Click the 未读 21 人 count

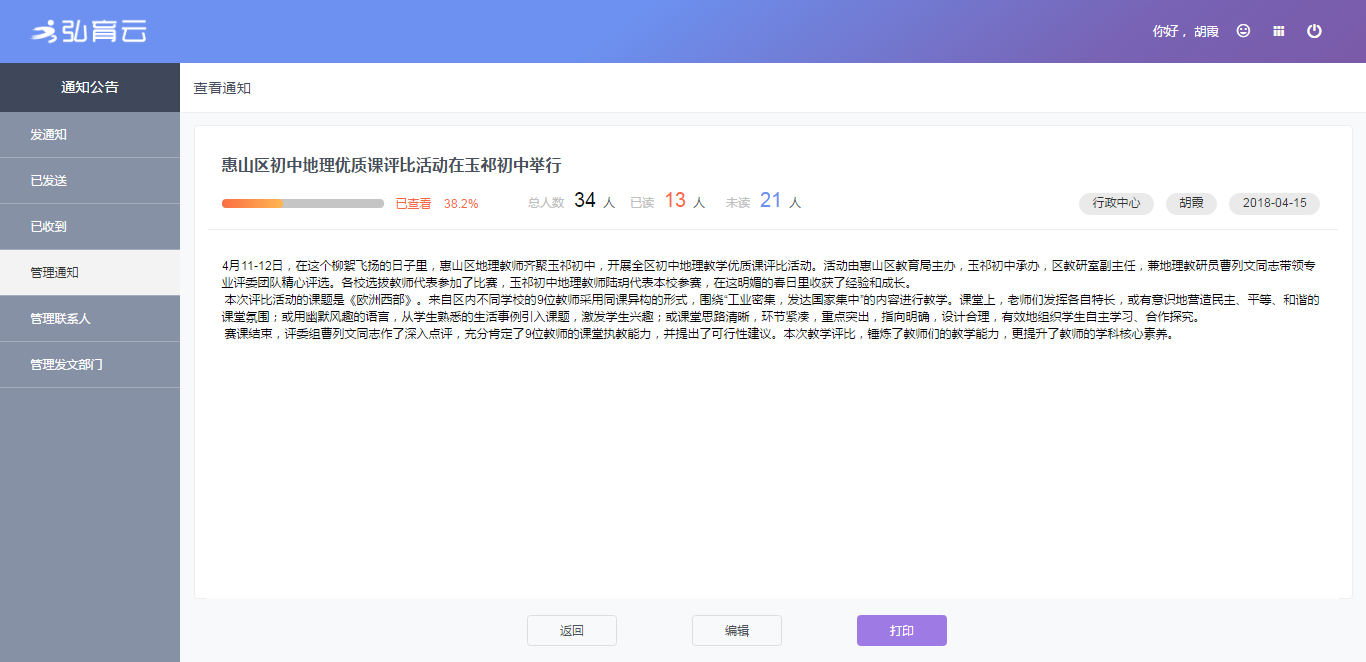pyautogui.click(x=764, y=202)
